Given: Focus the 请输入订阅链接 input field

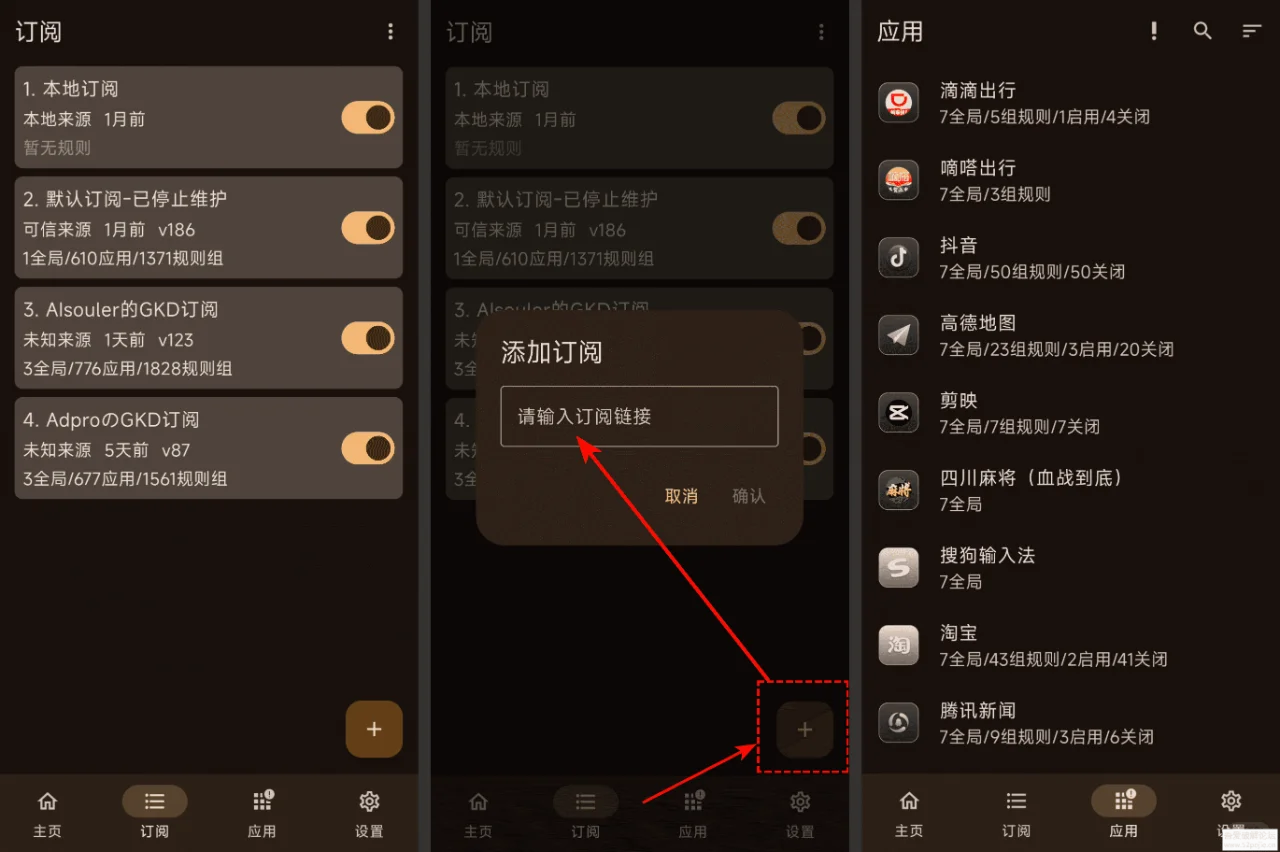Looking at the screenshot, I should tap(639, 416).
